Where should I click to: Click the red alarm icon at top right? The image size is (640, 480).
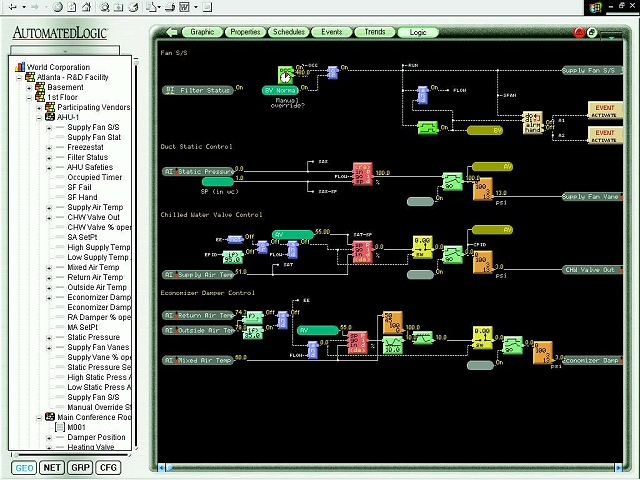[579, 32]
